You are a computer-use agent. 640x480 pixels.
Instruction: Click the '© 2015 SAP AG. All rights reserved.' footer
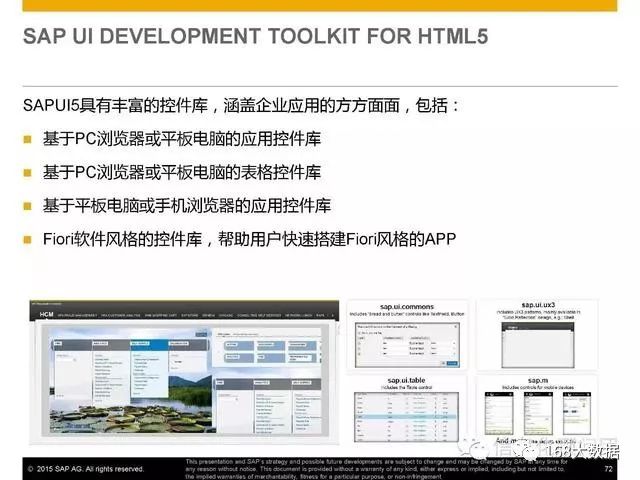[86, 469]
